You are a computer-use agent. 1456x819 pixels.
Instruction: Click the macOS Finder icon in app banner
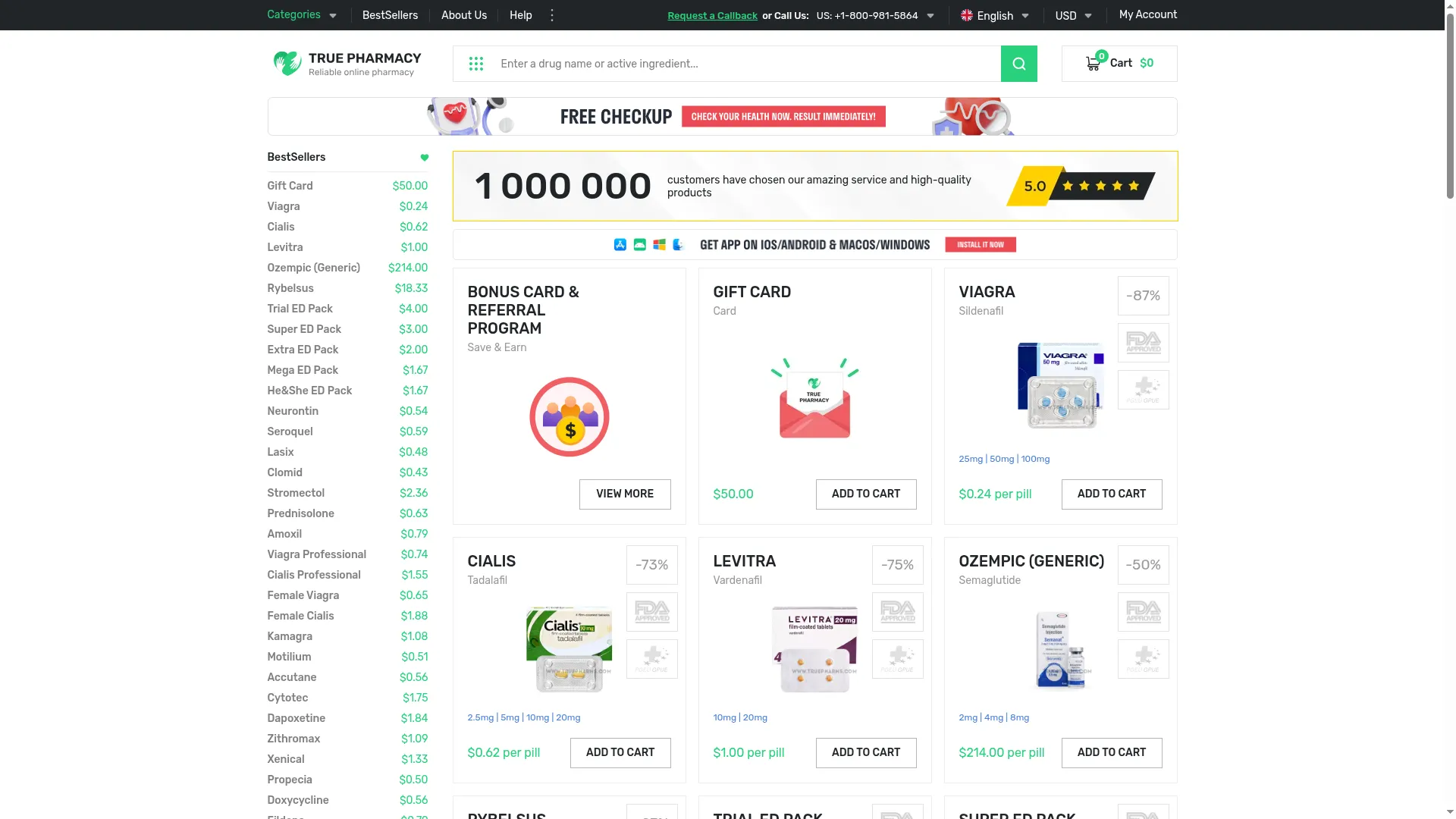click(x=679, y=245)
